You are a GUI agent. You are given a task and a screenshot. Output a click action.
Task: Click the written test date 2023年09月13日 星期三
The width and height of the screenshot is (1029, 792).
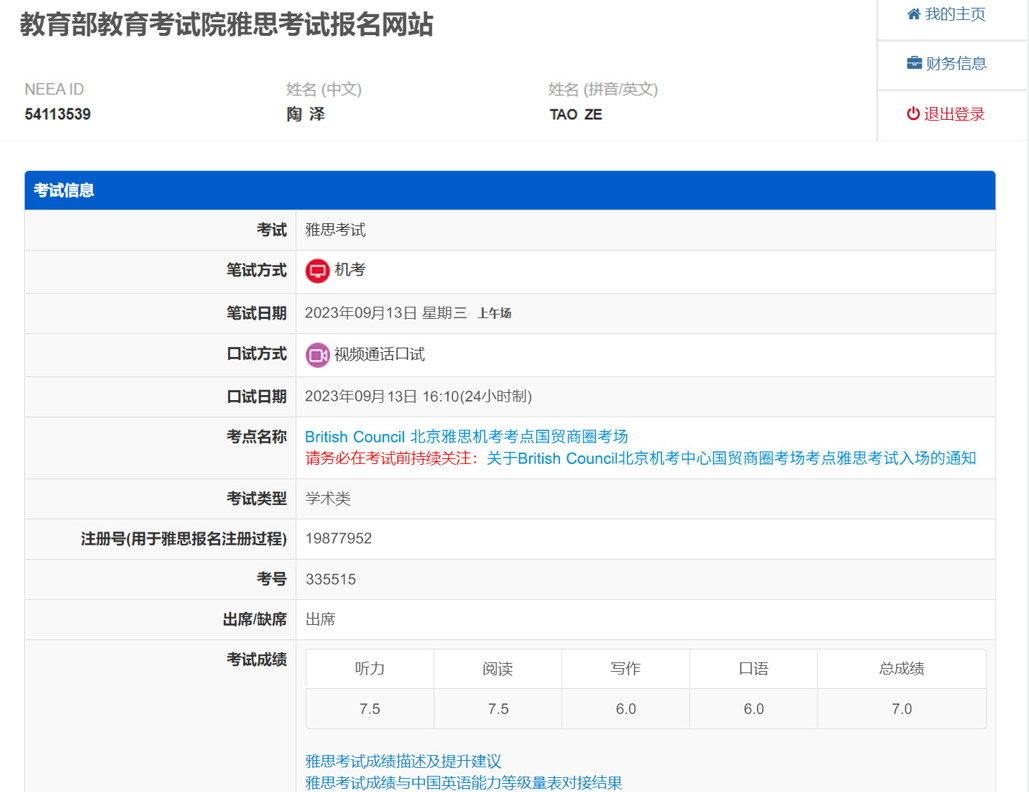pyautogui.click(x=386, y=313)
